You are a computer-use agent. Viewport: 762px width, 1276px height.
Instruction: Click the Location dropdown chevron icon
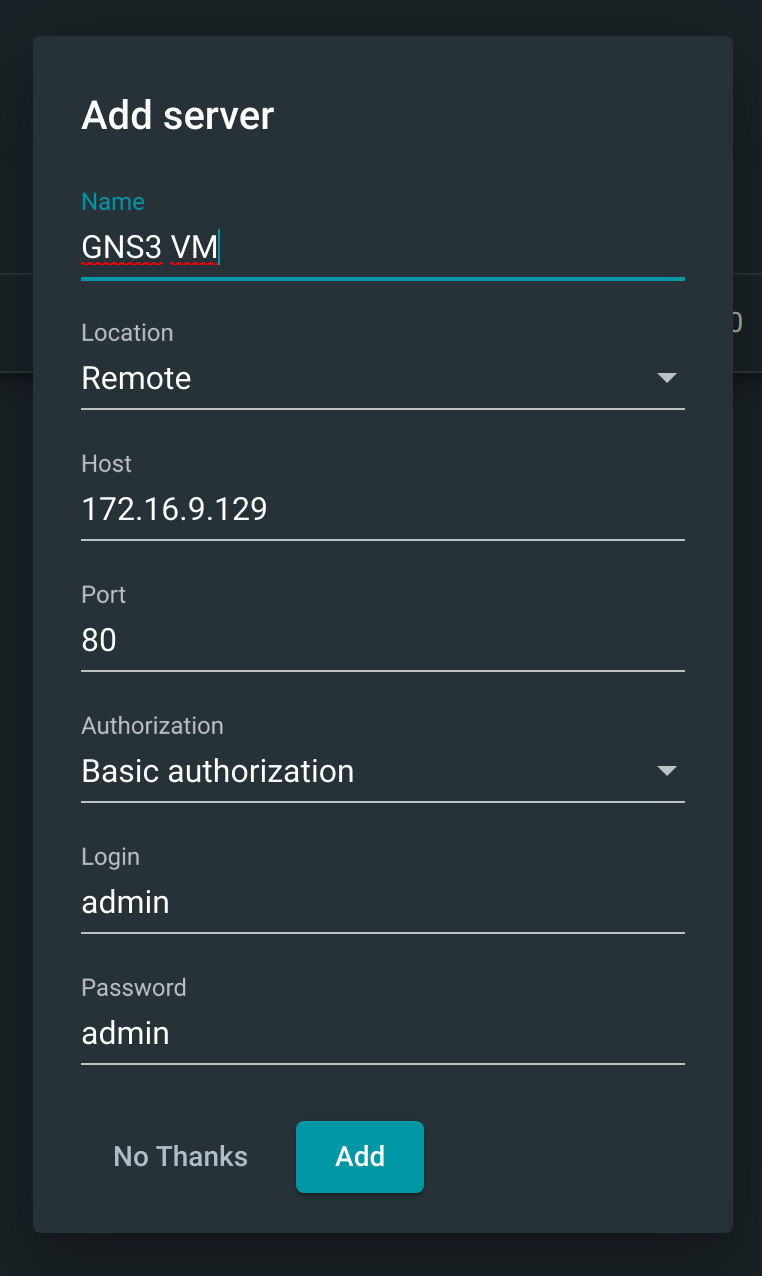click(x=668, y=378)
